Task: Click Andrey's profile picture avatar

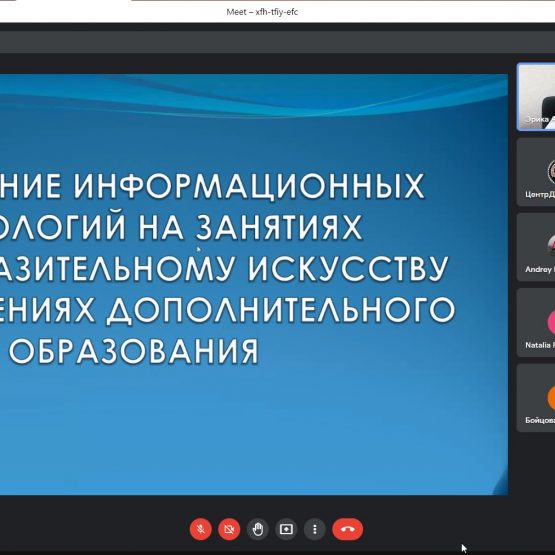Action: 551,246
